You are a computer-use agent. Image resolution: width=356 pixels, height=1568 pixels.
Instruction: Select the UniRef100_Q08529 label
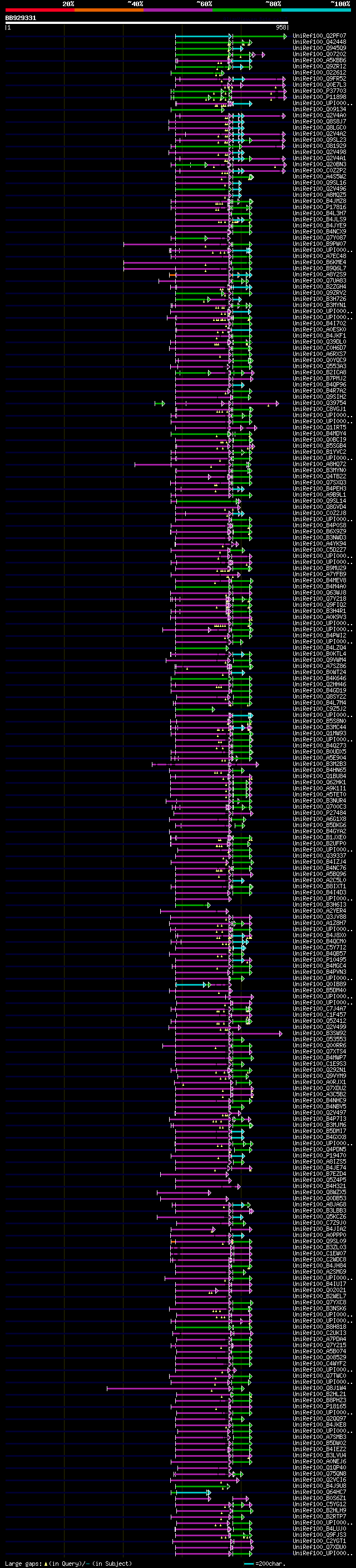click(x=319, y=1357)
